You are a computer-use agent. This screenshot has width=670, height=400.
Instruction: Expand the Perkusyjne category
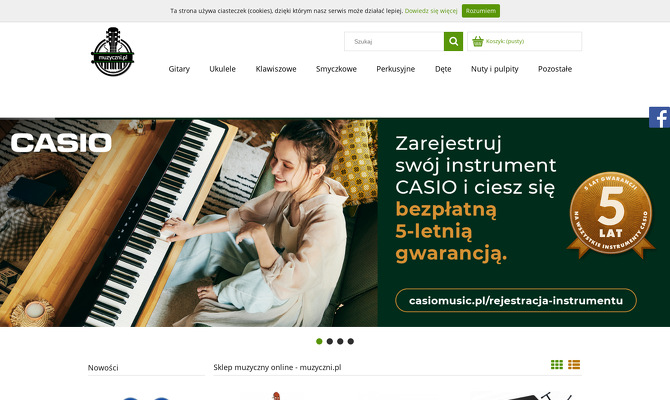click(x=396, y=69)
